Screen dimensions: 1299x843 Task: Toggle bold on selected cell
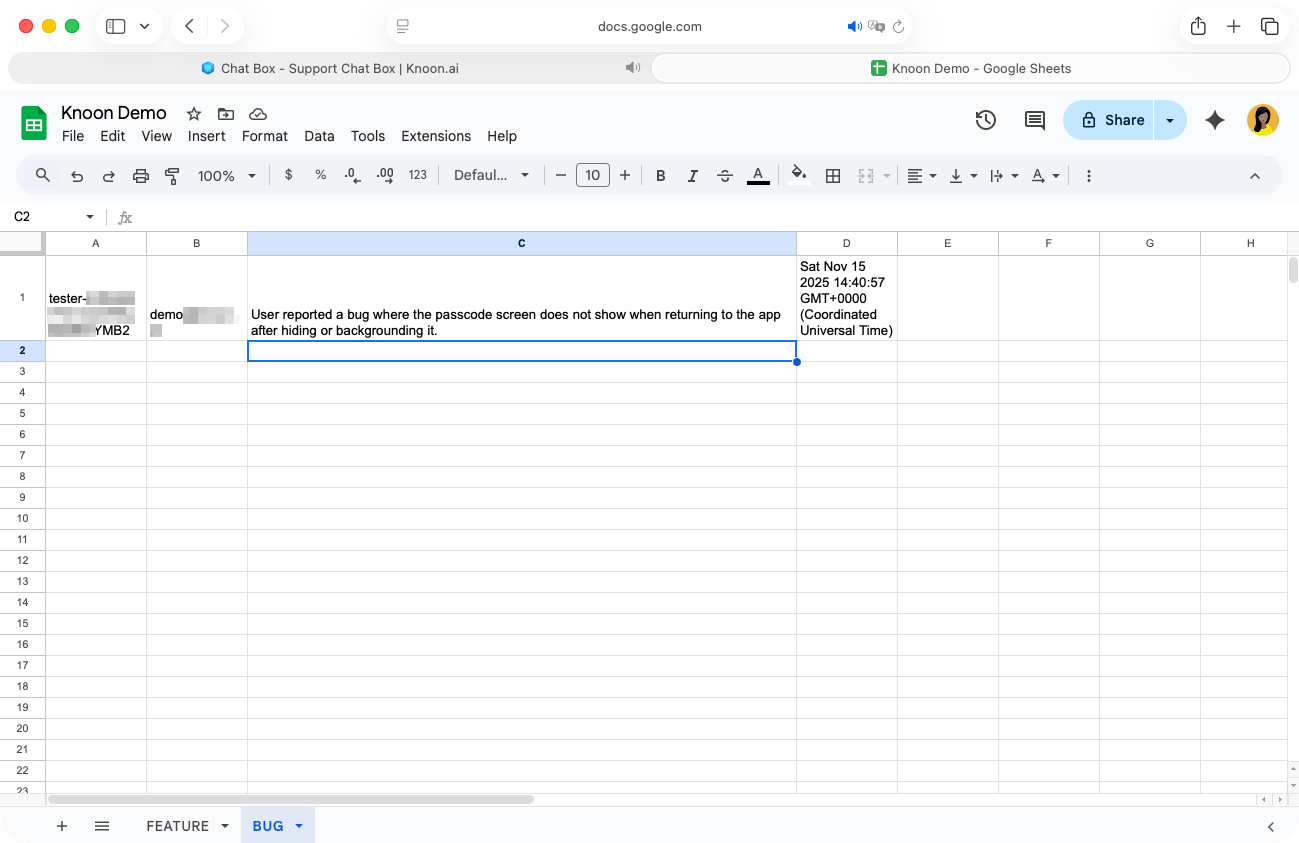point(660,175)
